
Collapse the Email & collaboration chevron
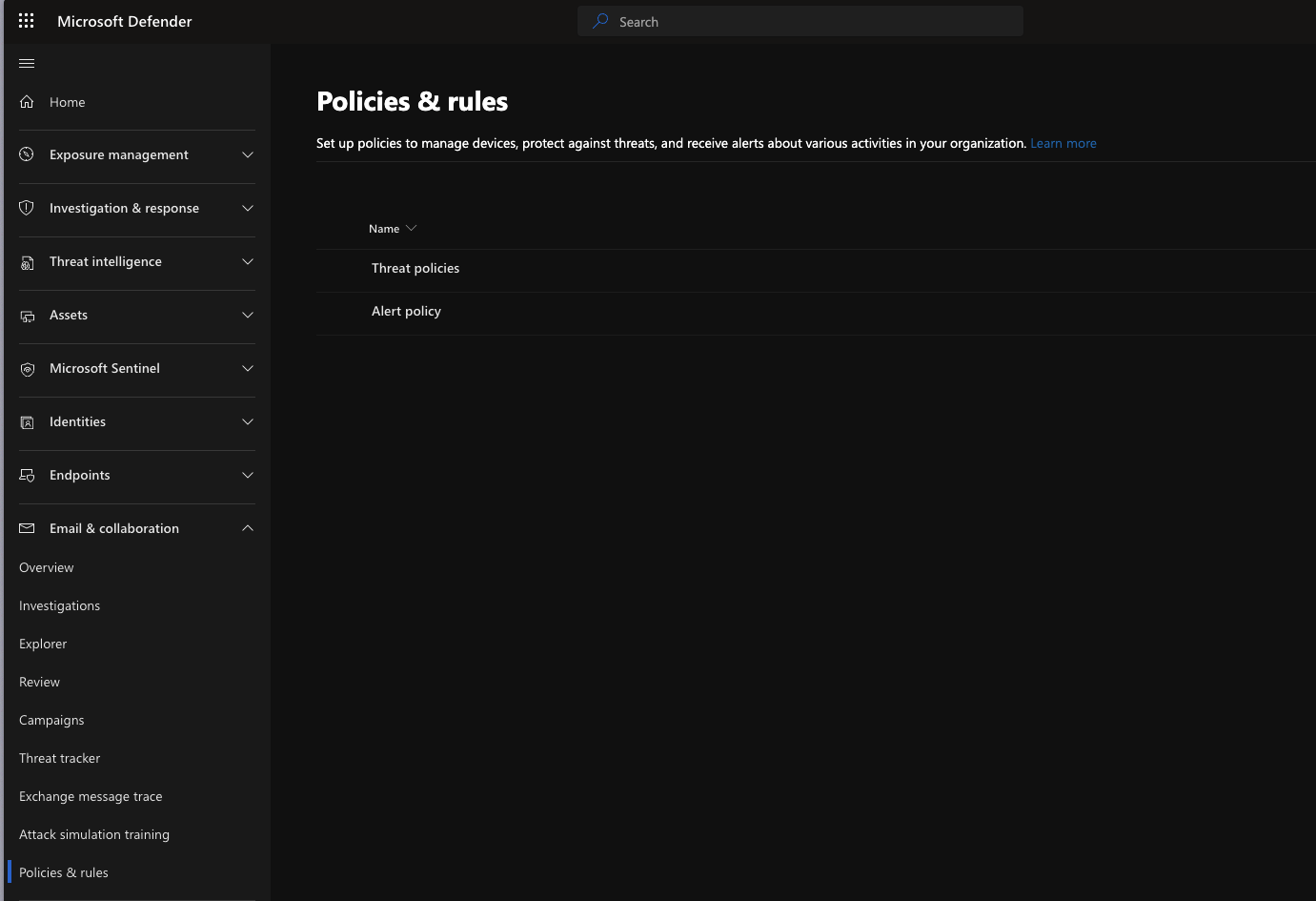pos(248,528)
